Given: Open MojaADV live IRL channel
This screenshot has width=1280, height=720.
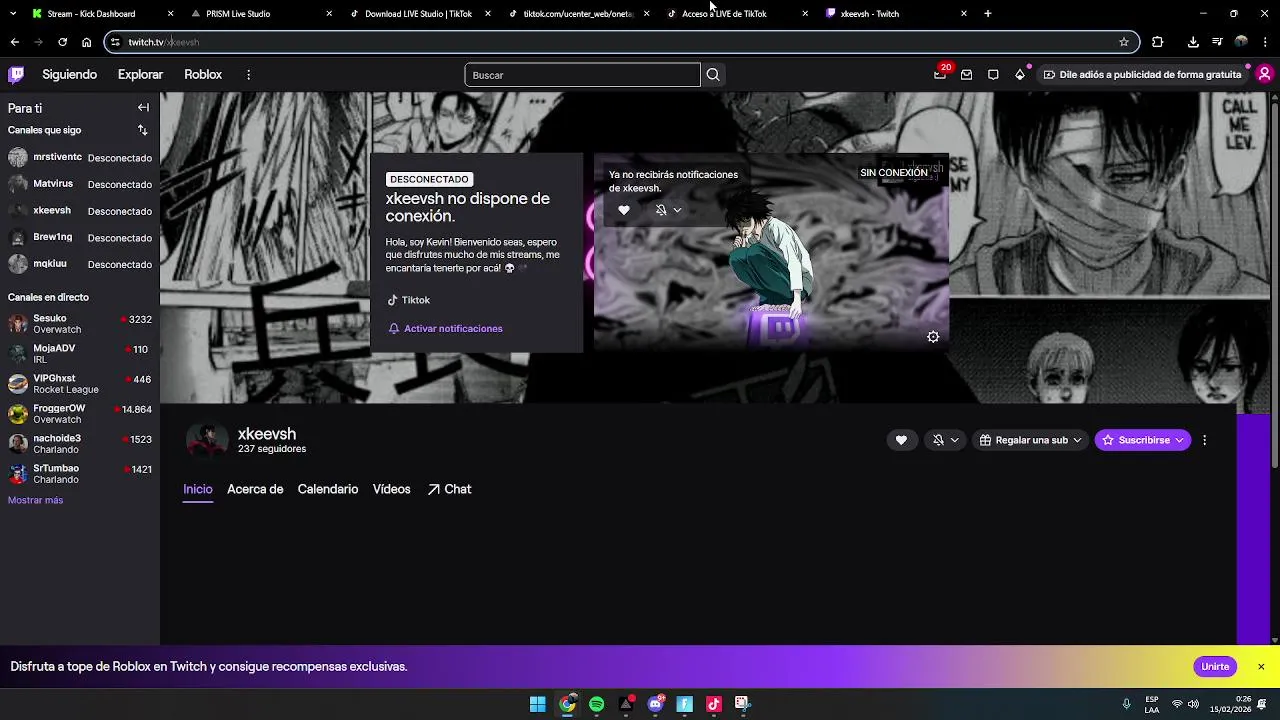Looking at the screenshot, I should (80, 354).
